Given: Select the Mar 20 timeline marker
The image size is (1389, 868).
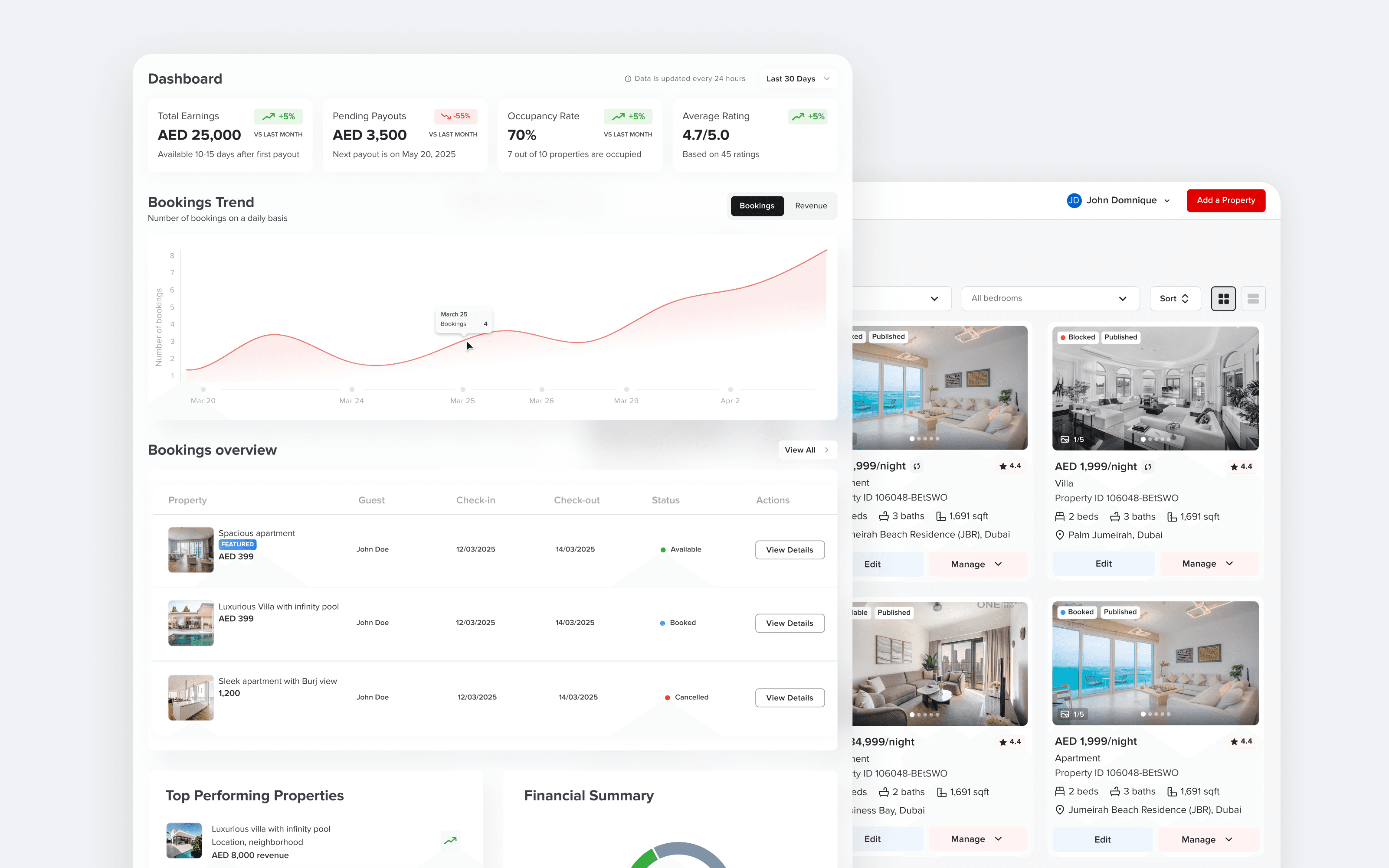Looking at the screenshot, I should 203,389.
